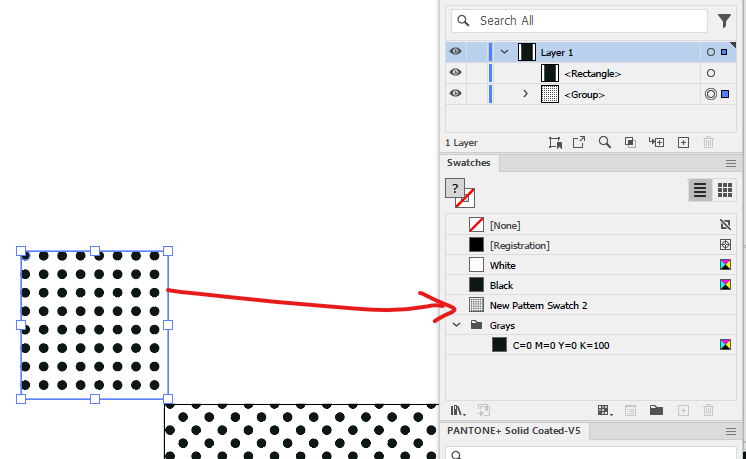The width and height of the screenshot is (746, 459).
Task: Switch swatches to thumbnail grid view
Action: click(725, 190)
